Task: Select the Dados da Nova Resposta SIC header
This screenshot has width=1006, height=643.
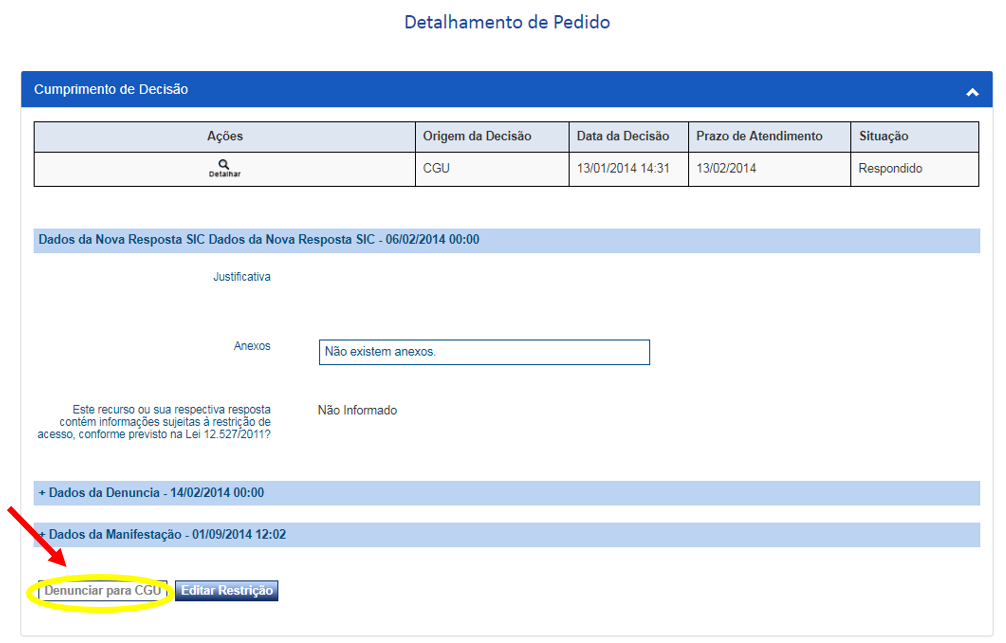Action: coord(258,240)
